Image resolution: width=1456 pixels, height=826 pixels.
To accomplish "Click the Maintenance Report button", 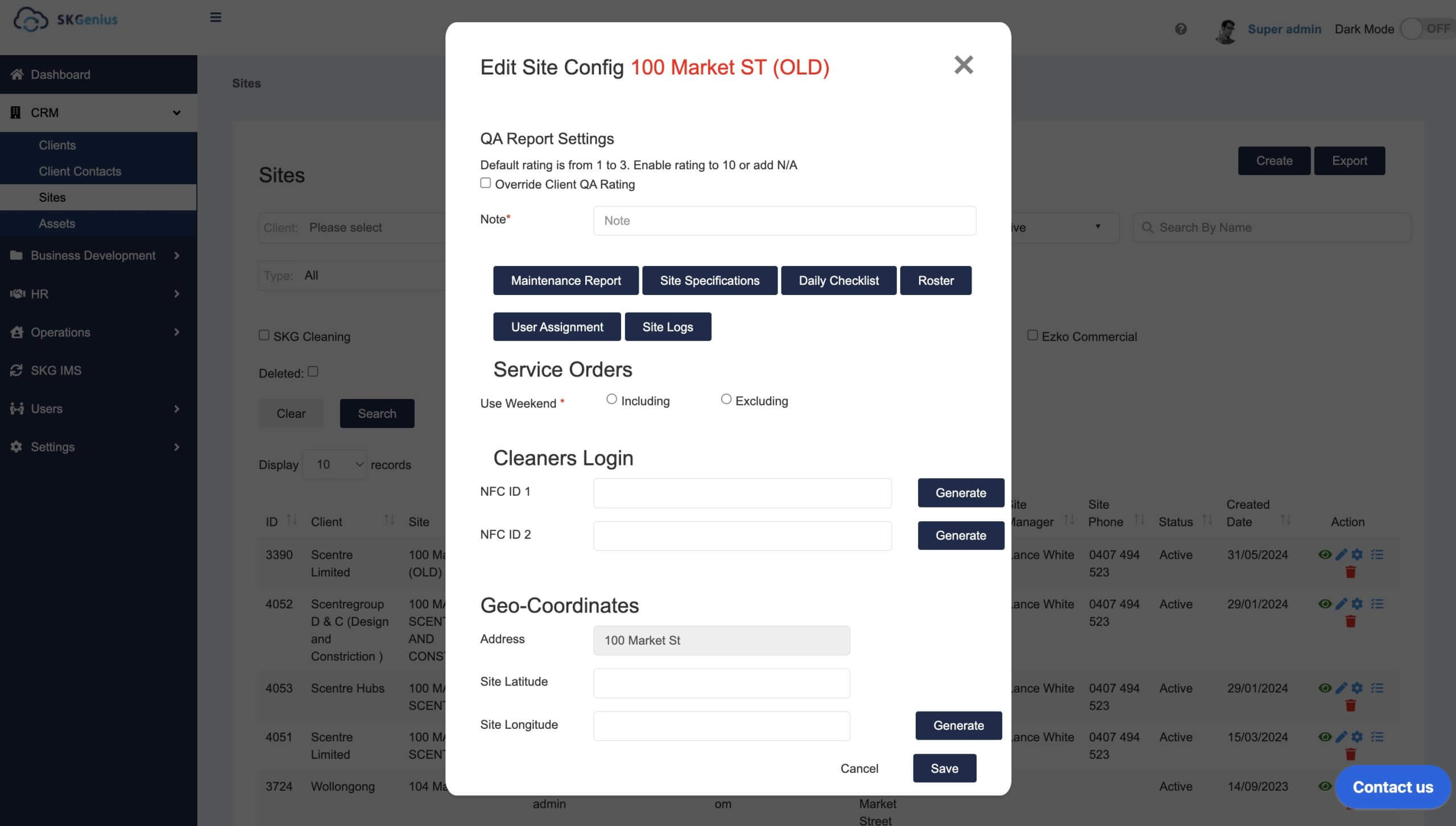I will [566, 280].
